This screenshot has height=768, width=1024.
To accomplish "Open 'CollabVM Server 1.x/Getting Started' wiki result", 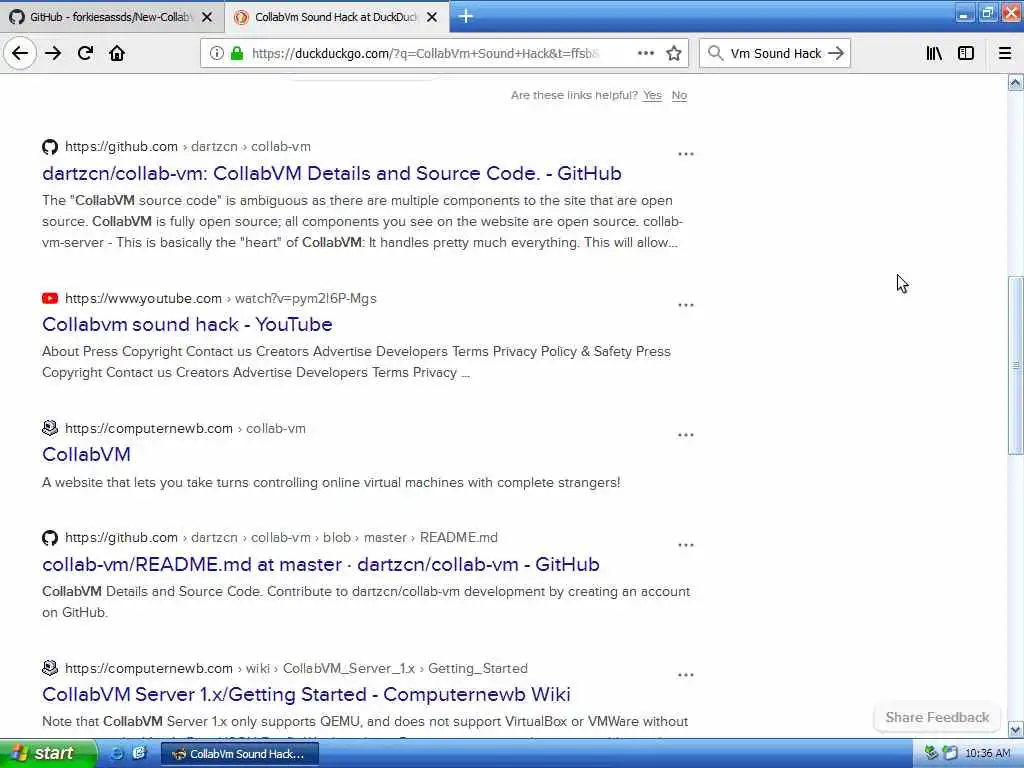I will [x=306, y=694].
